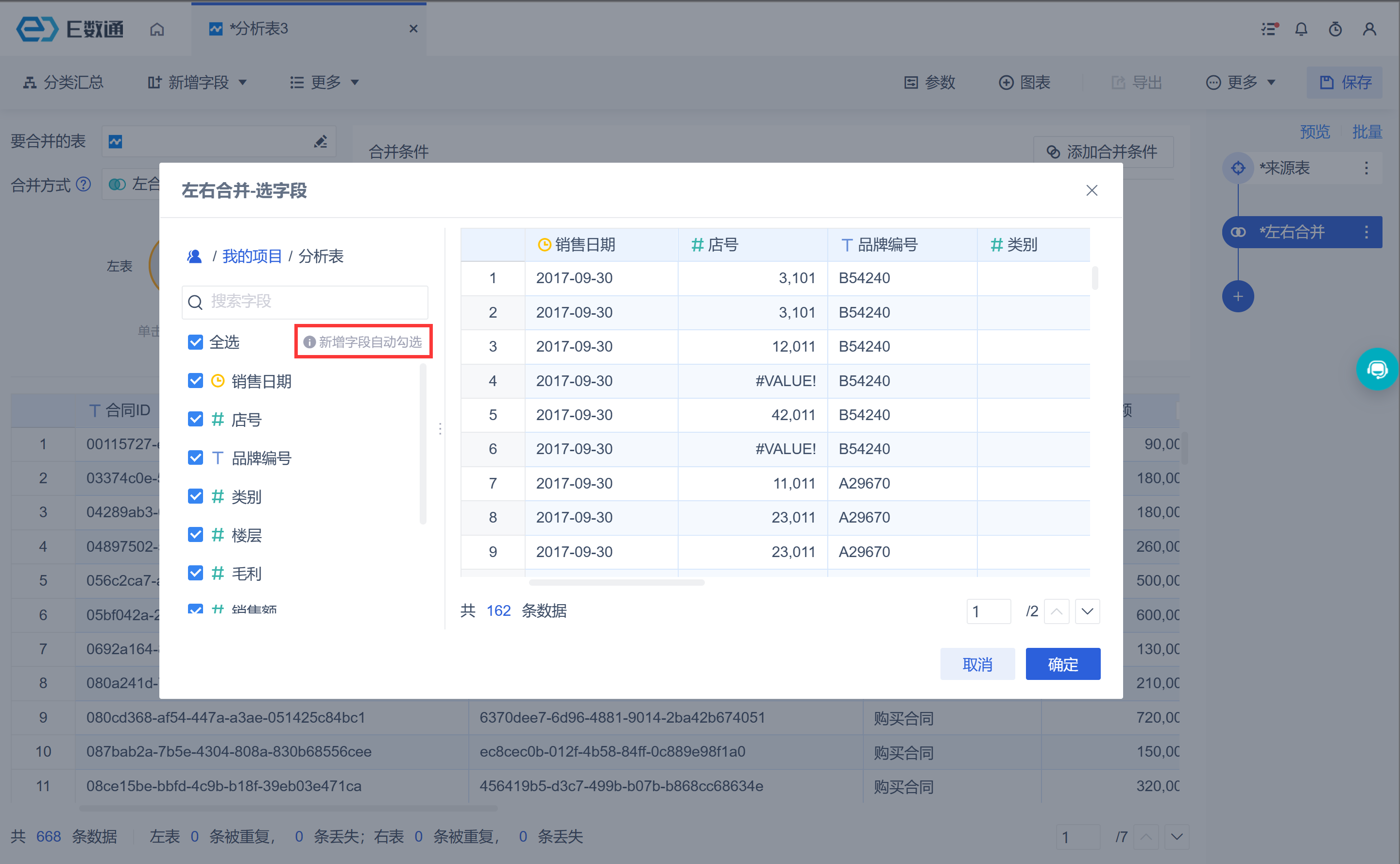Image resolution: width=1400 pixels, height=864 pixels.
Task: Click 我的项目 breadcrumb link
Action: tap(252, 256)
